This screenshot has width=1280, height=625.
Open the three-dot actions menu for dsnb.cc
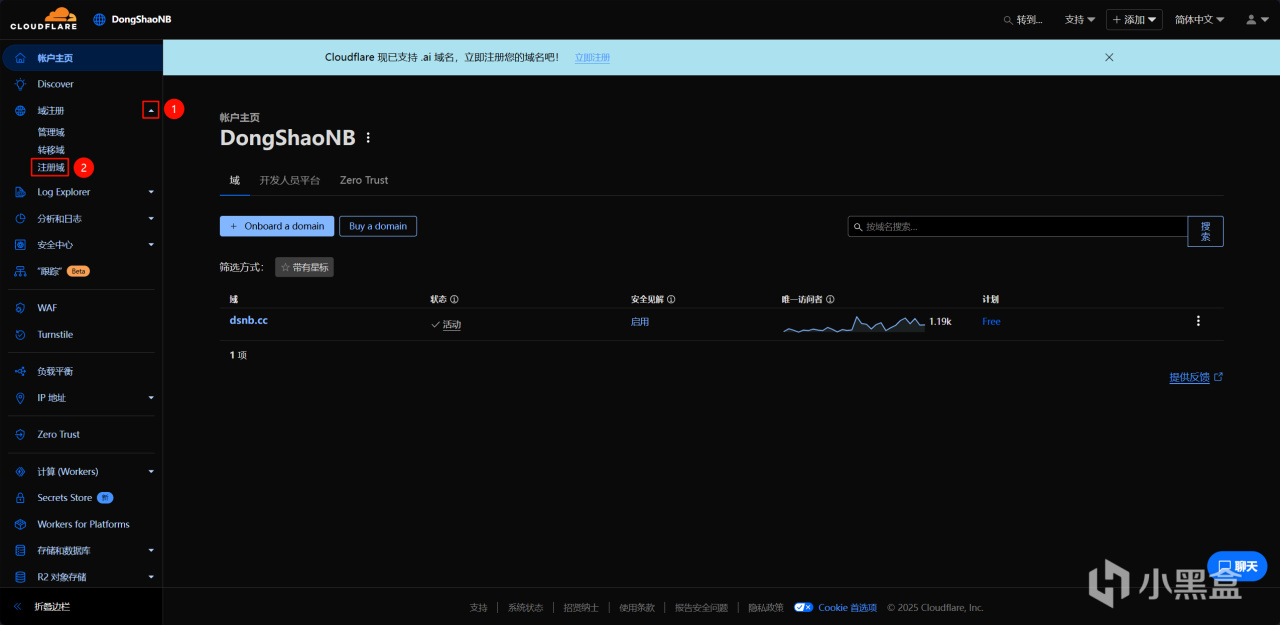[1198, 321]
